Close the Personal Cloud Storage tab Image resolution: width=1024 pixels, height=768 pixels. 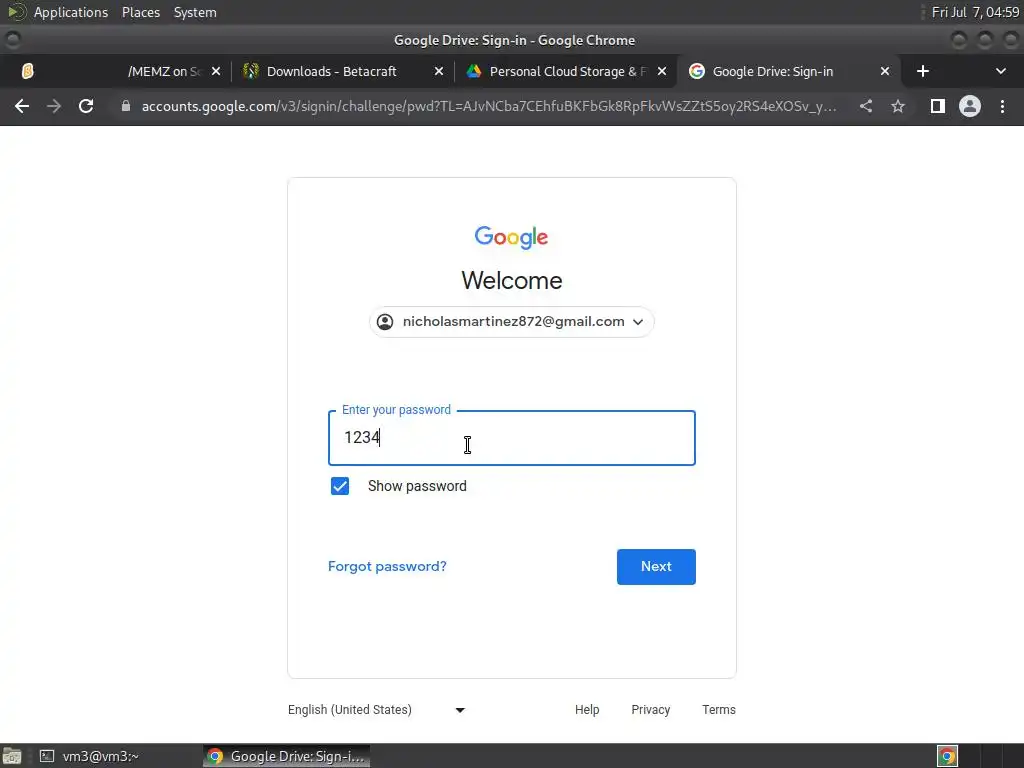pos(662,71)
